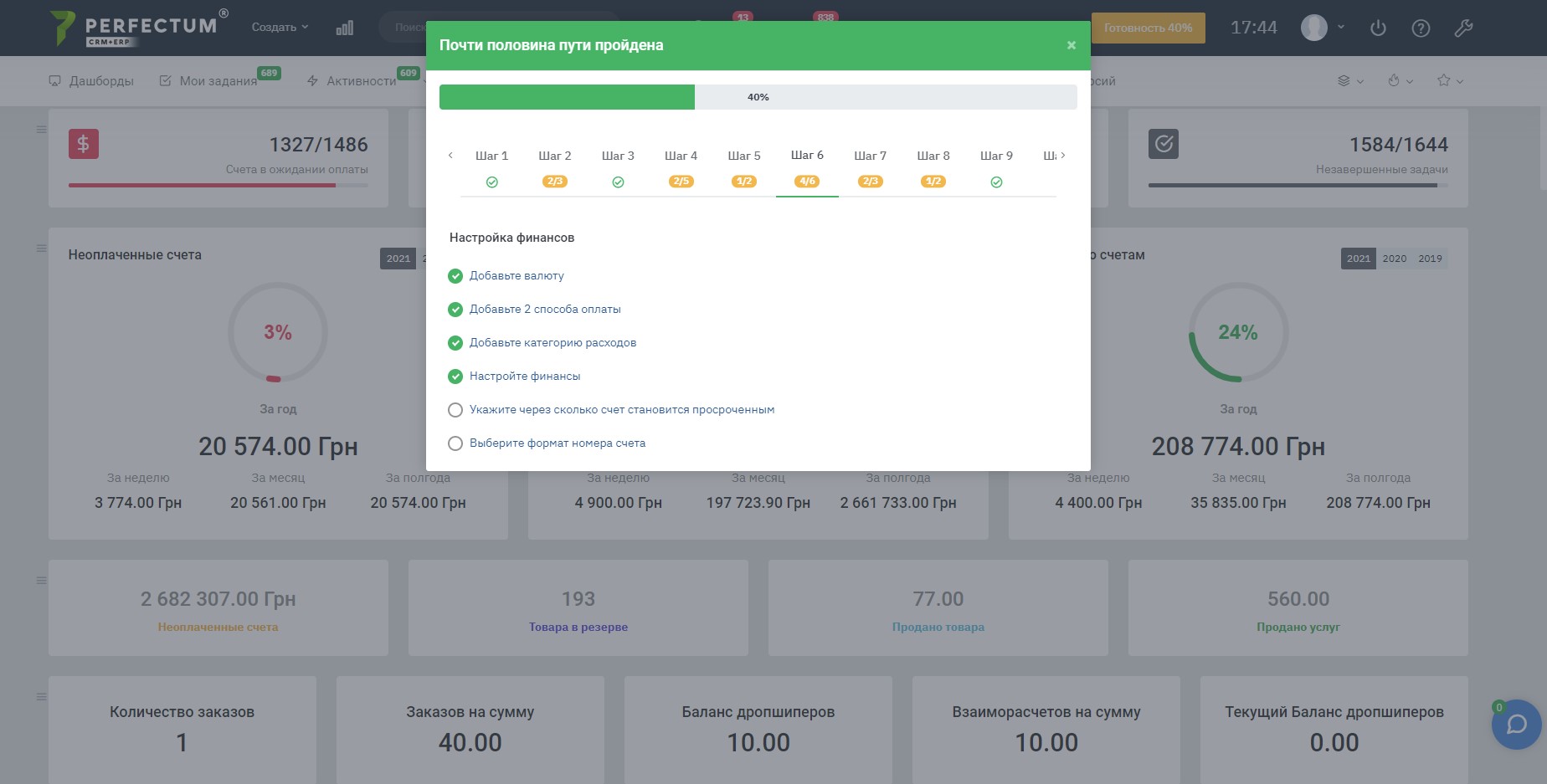Click the Perfectum CRM+ERP logo
1547x784 pixels.
139,28
